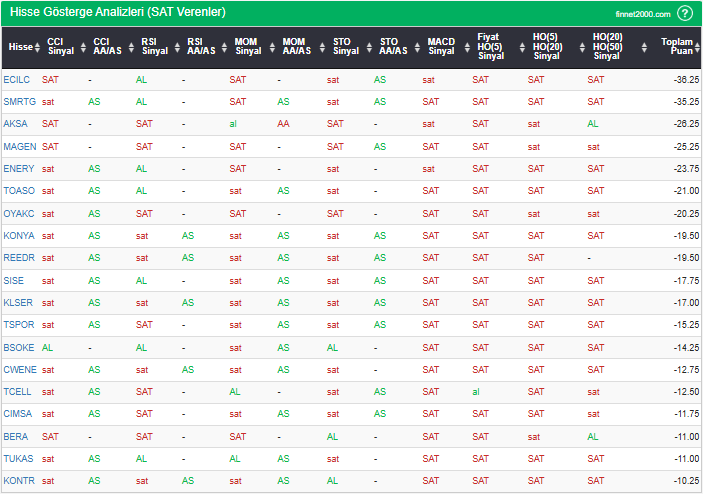
Task: Sort by HO(5) HO(20) Sinyal arrows
Action: pos(582,47)
